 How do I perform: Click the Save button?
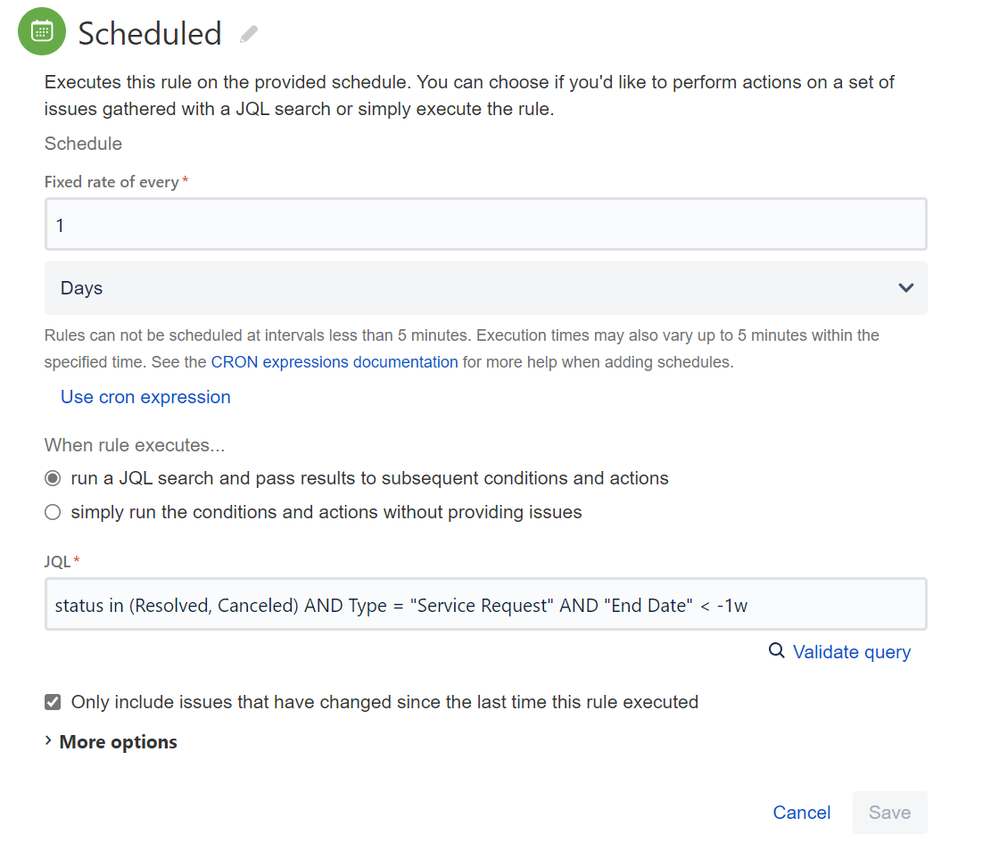[889, 812]
